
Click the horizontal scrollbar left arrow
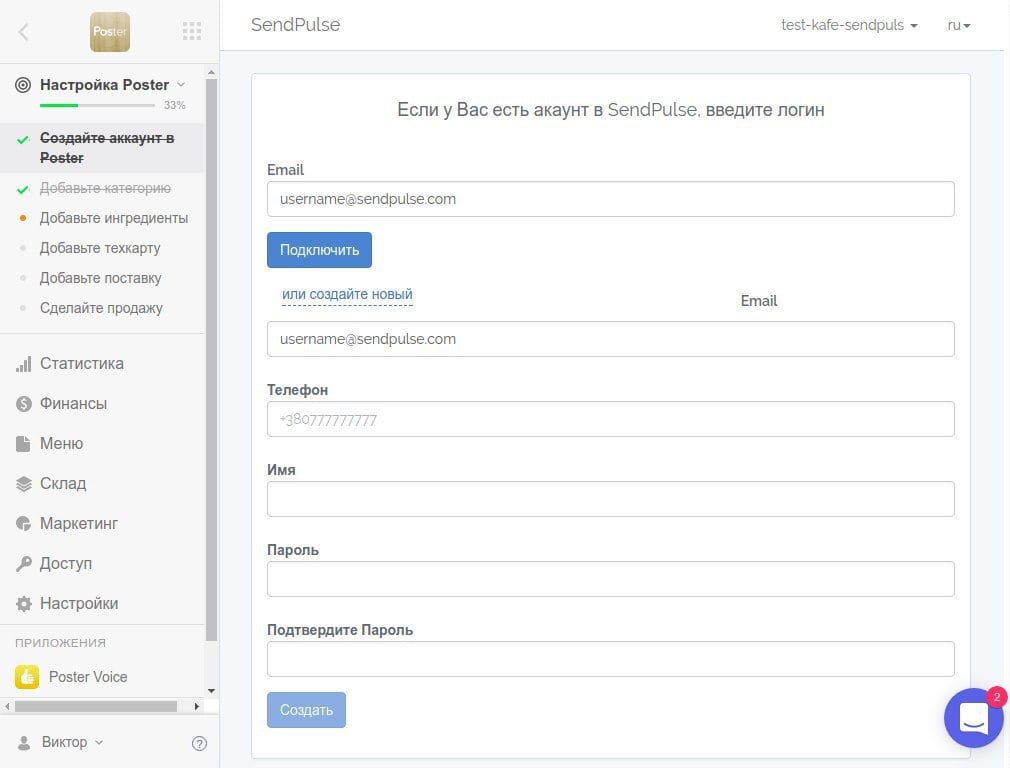(x=7, y=706)
